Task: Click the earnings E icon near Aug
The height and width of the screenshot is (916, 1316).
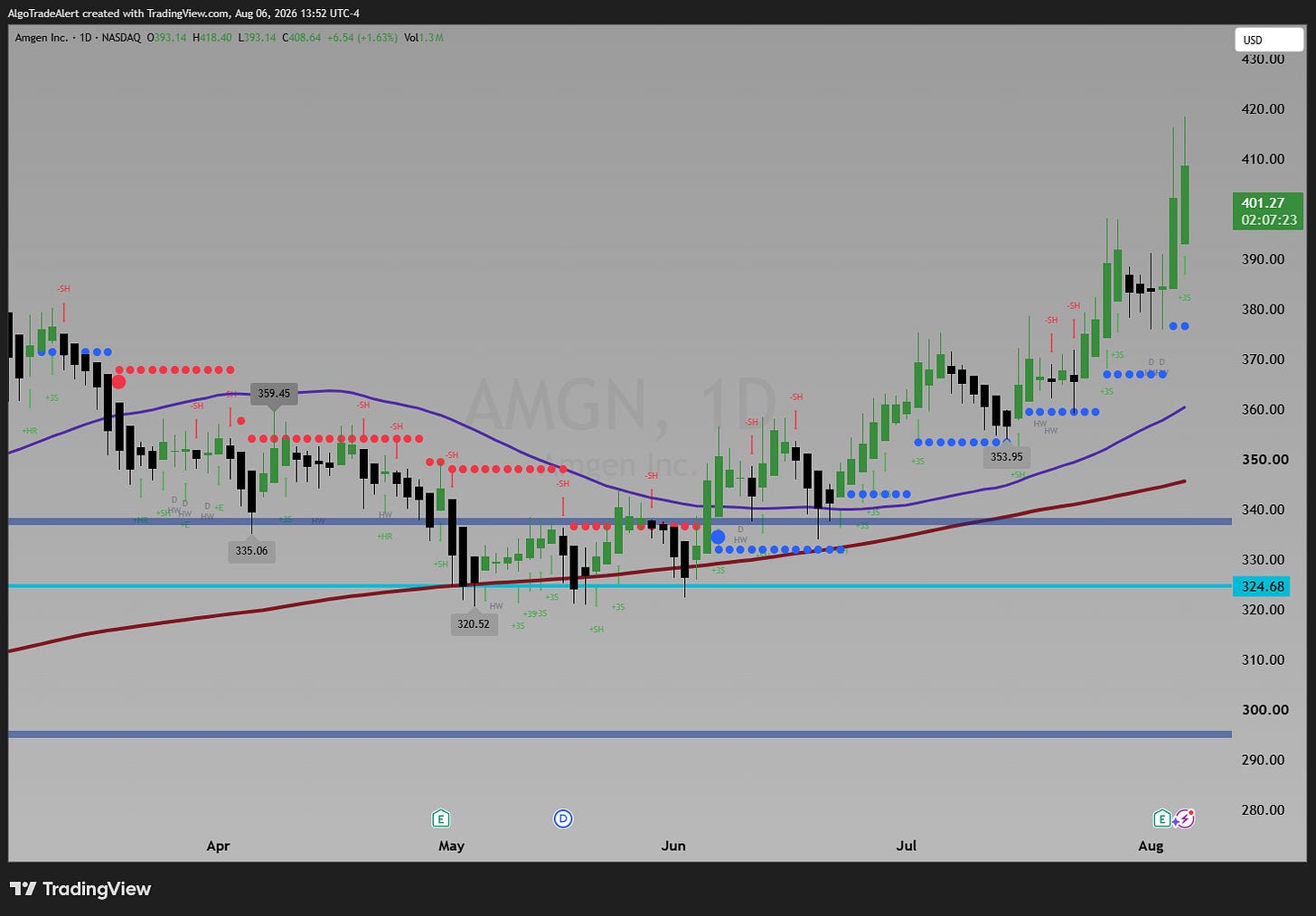Action: click(1162, 818)
